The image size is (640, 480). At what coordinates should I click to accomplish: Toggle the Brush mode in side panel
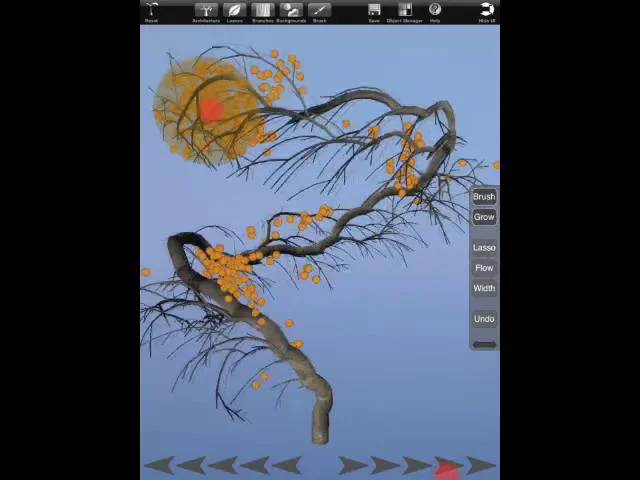click(484, 197)
